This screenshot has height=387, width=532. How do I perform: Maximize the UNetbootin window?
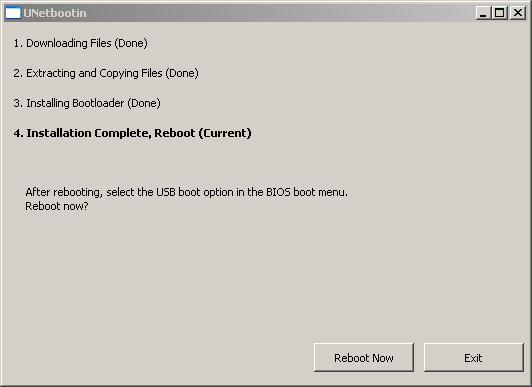499,13
